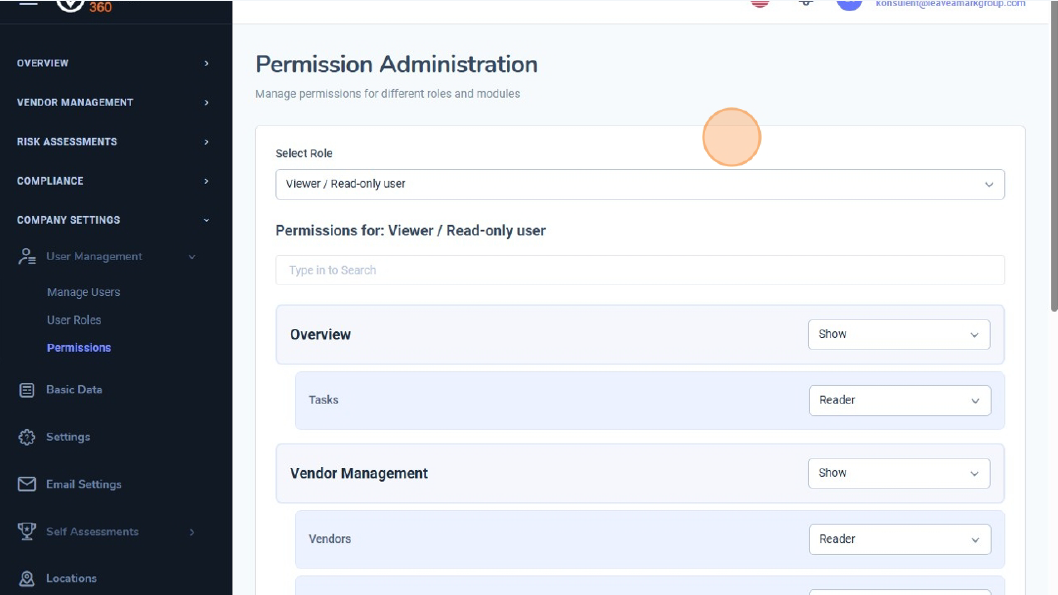Click the language flag icon
The image size is (1058, 595).
tap(760, 3)
